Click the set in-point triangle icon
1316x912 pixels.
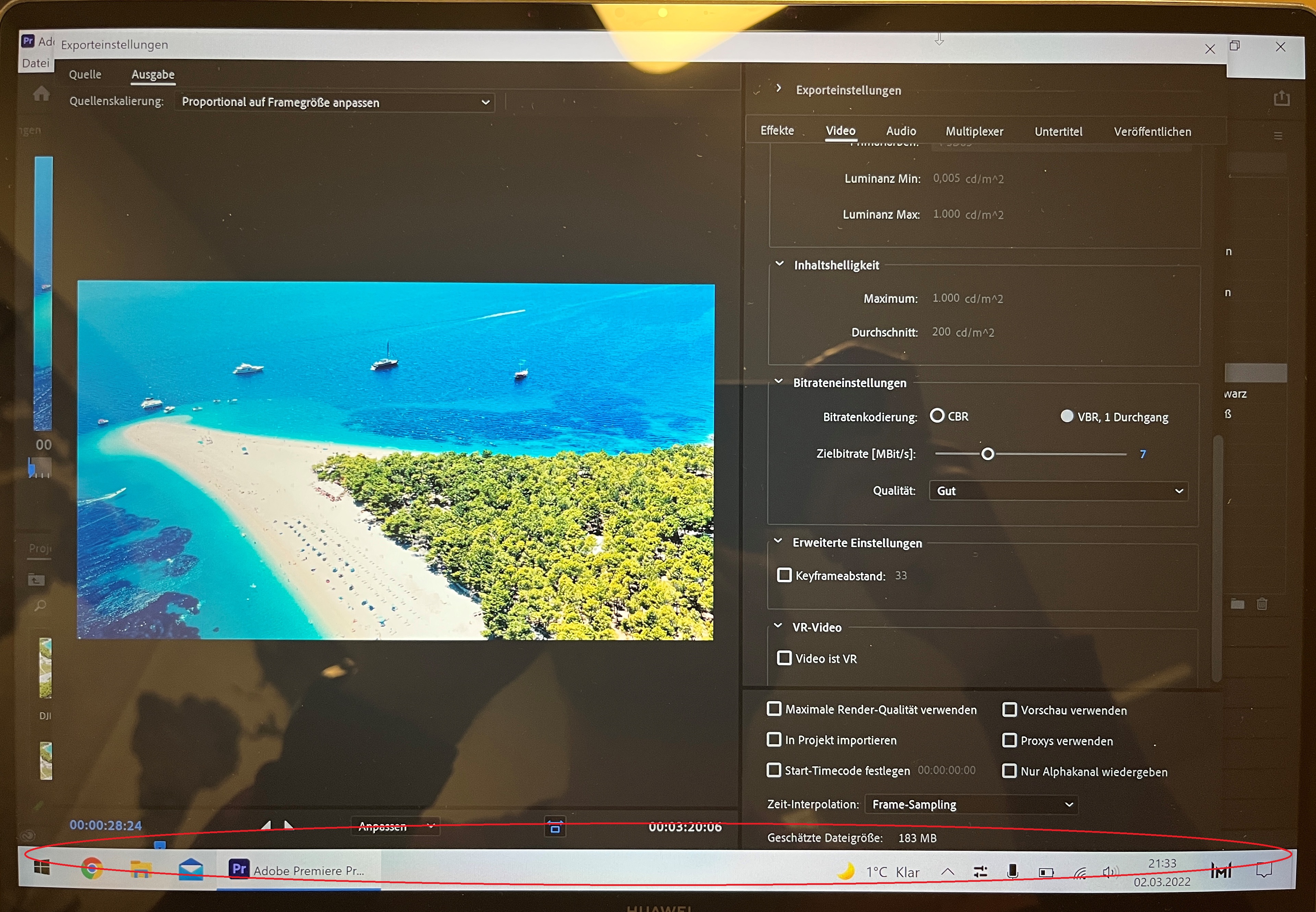(266, 826)
